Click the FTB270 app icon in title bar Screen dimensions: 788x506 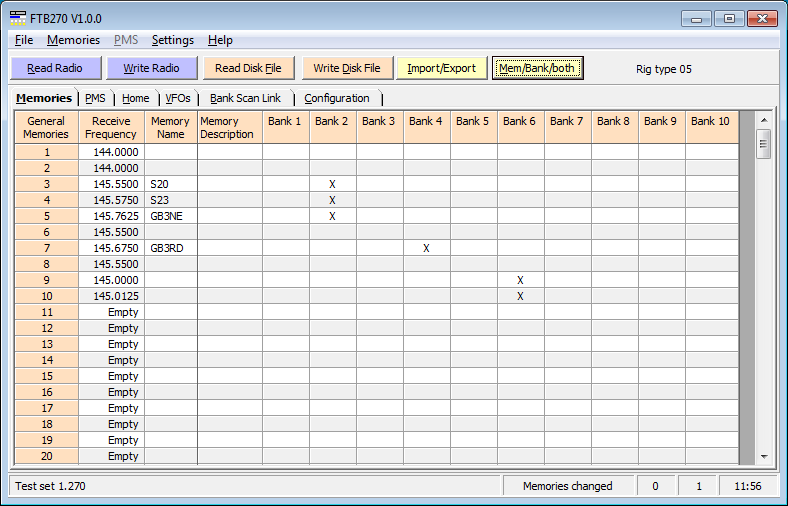17,18
